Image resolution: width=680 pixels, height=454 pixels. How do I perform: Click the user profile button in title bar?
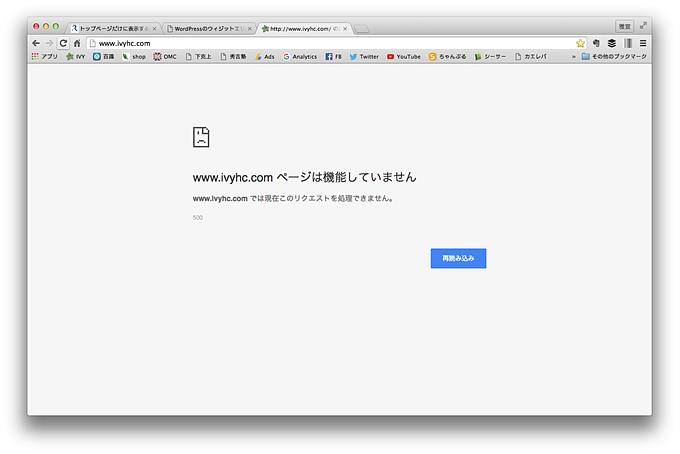pos(624,26)
